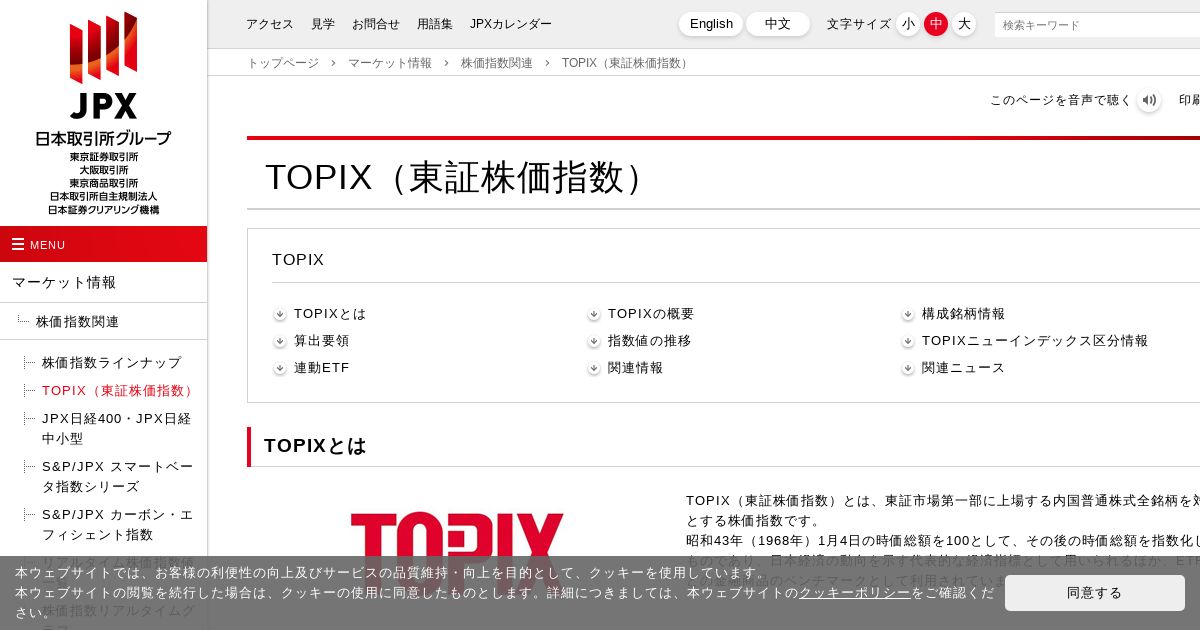Click arrow icon beside TOPIXニューインデックス区分情報
Screen dimensions: 1200x630
point(908,341)
